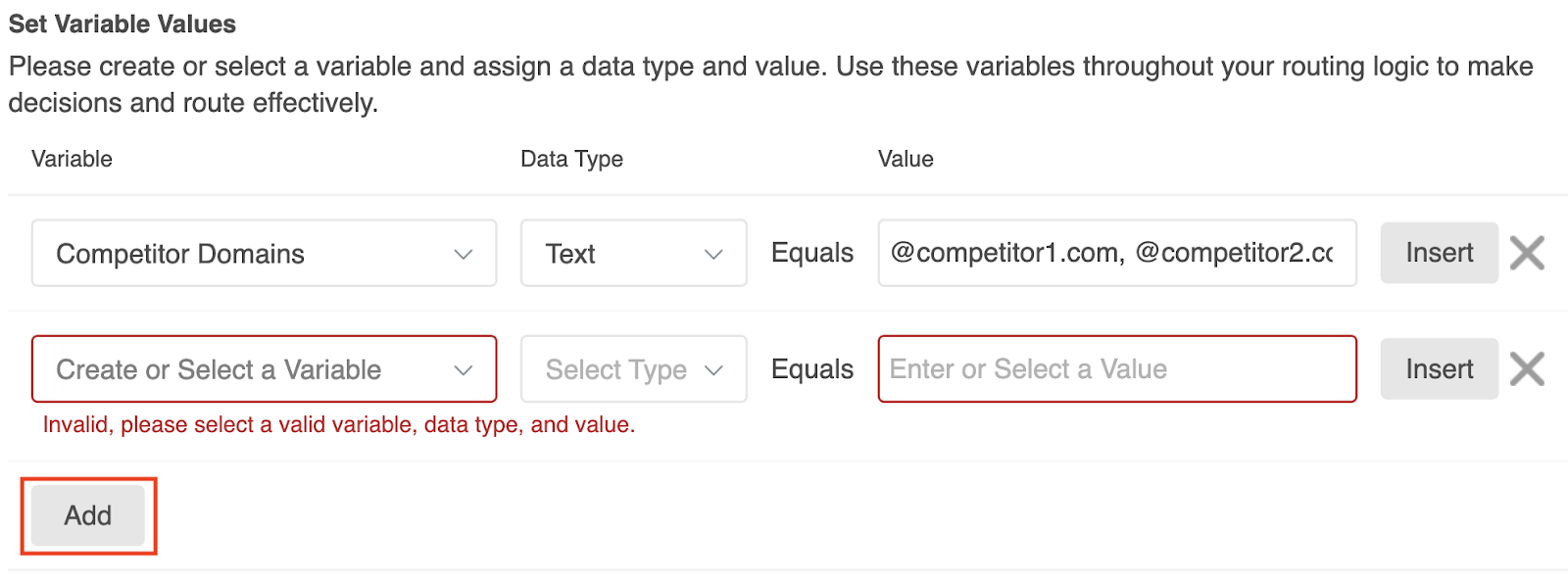Expand Create or Select a Variable dropdown
The image size is (1568, 582).
(263, 369)
